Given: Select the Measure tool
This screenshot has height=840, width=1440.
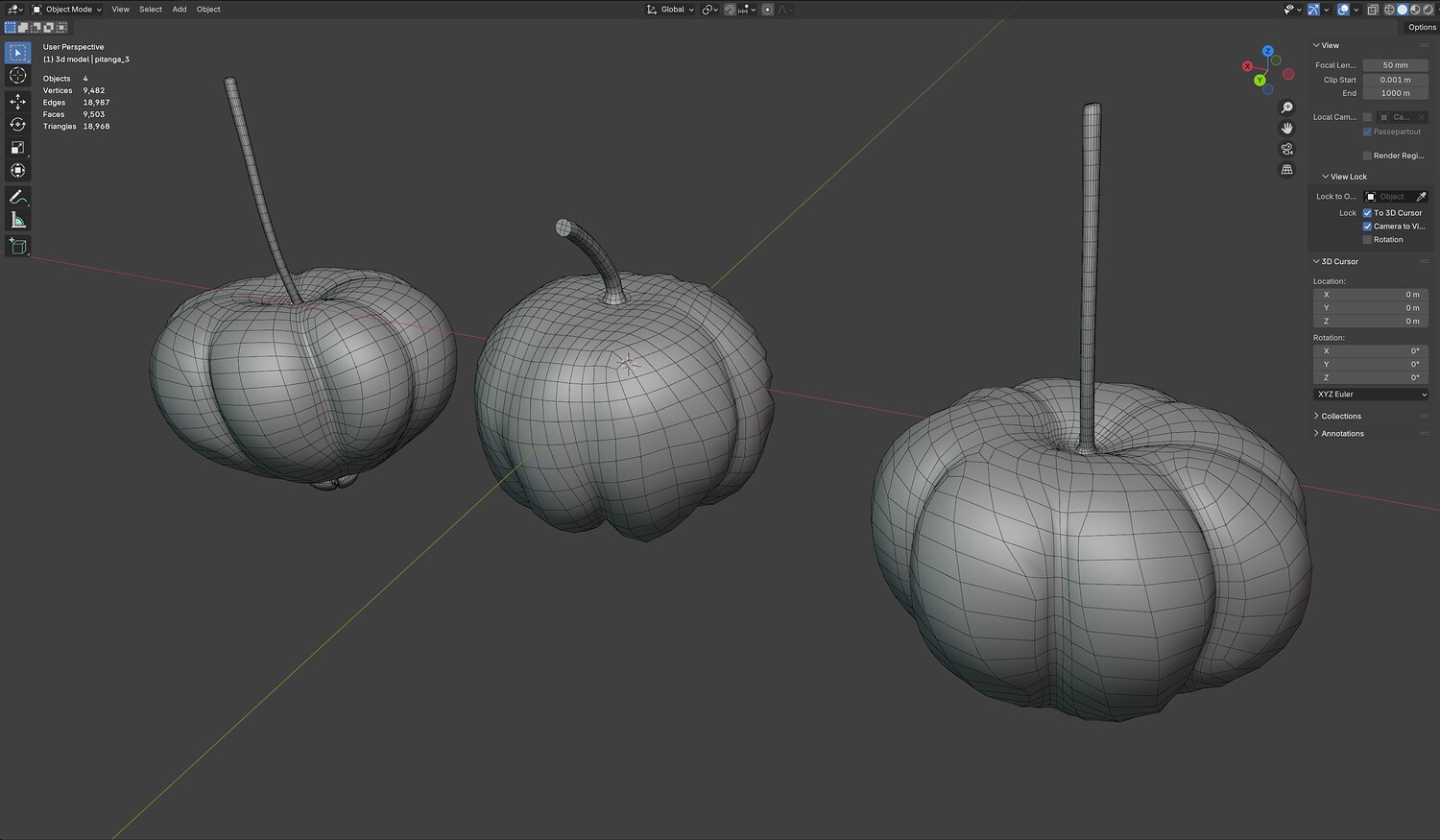Looking at the screenshot, I should click(x=18, y=220).
